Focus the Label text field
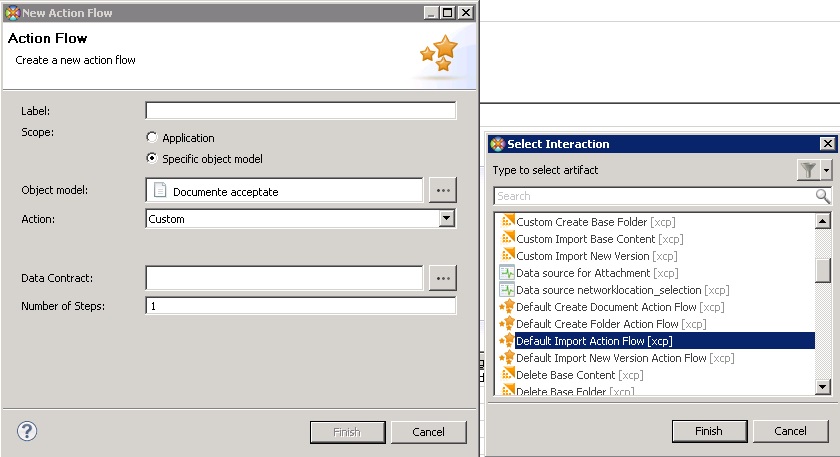The height and width of the screenshot is (457, 840). pyautogui.click(x=301, y=110)
